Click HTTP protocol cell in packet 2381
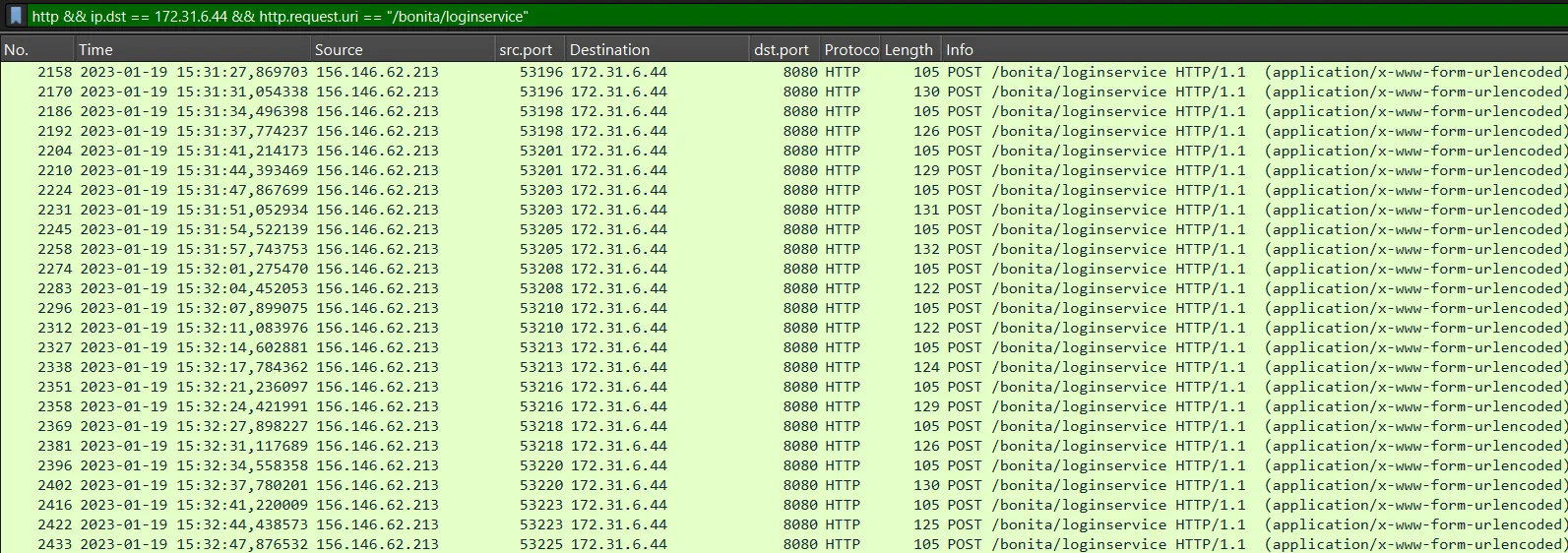 pyautogui.click(x=843, y=446)
